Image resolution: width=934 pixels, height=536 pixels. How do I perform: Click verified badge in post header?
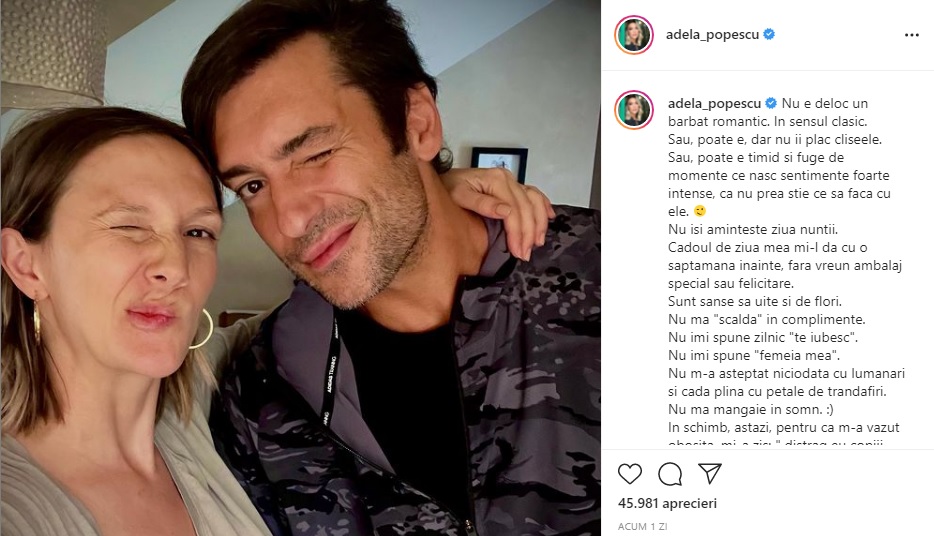pos(769,34)
